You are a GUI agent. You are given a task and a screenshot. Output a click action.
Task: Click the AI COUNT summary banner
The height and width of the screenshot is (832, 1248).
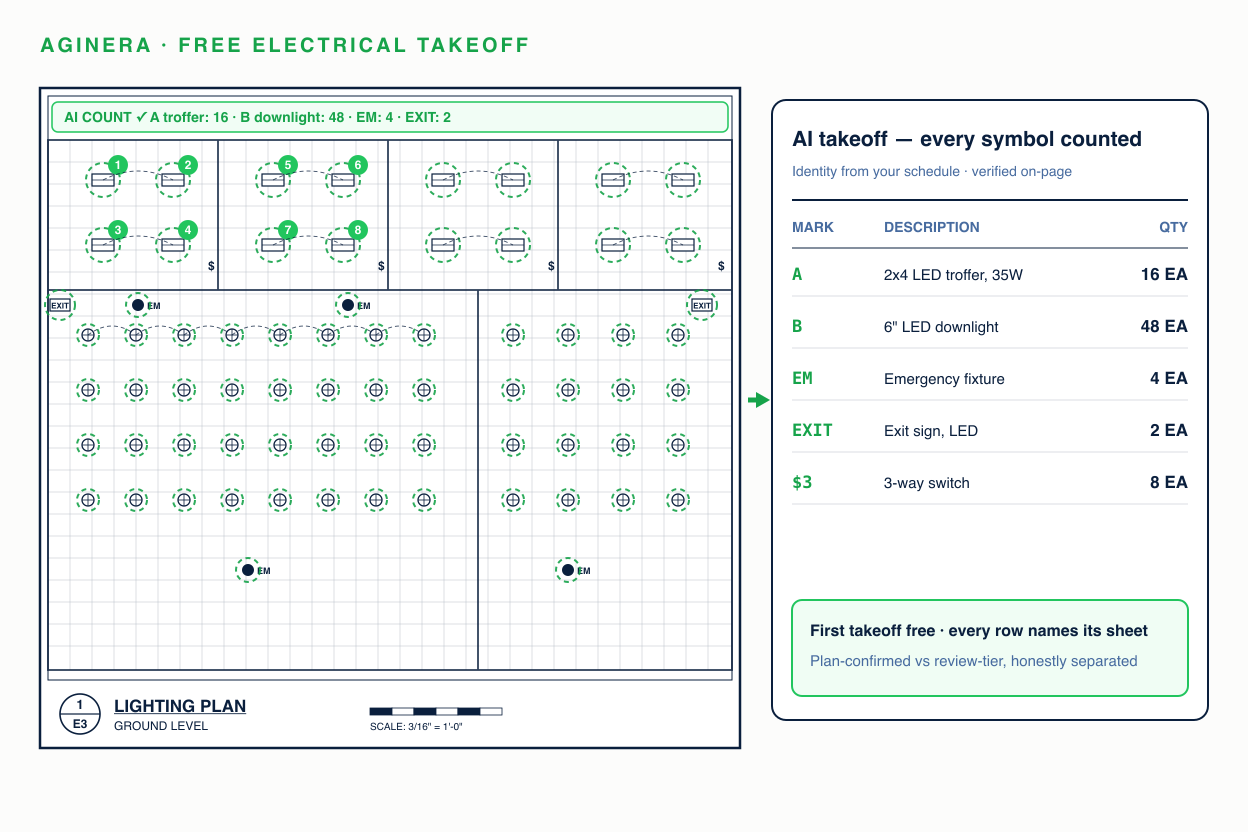[390, 117]
